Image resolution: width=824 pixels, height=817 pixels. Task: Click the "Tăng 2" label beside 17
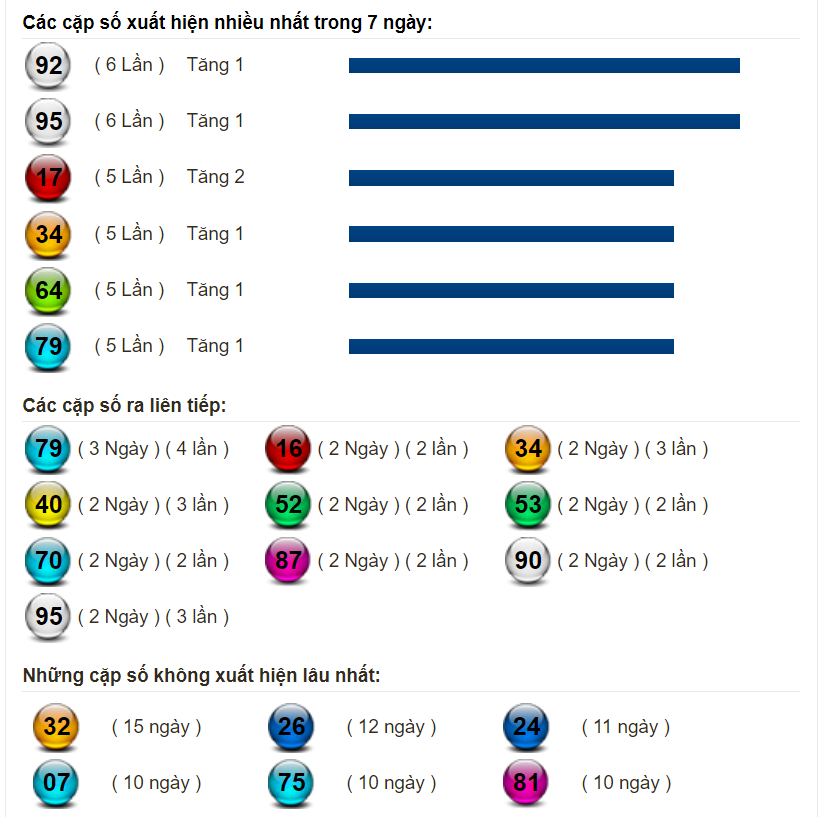[x=215, y=177]
